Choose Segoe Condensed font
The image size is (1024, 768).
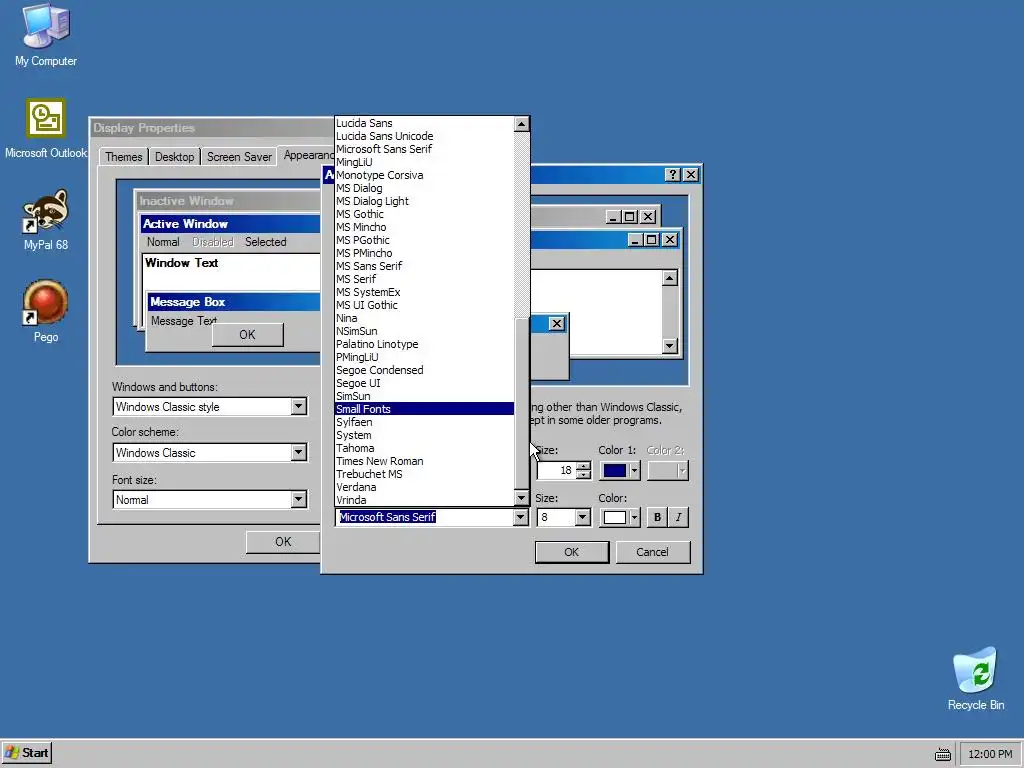[x=424, y=370]
